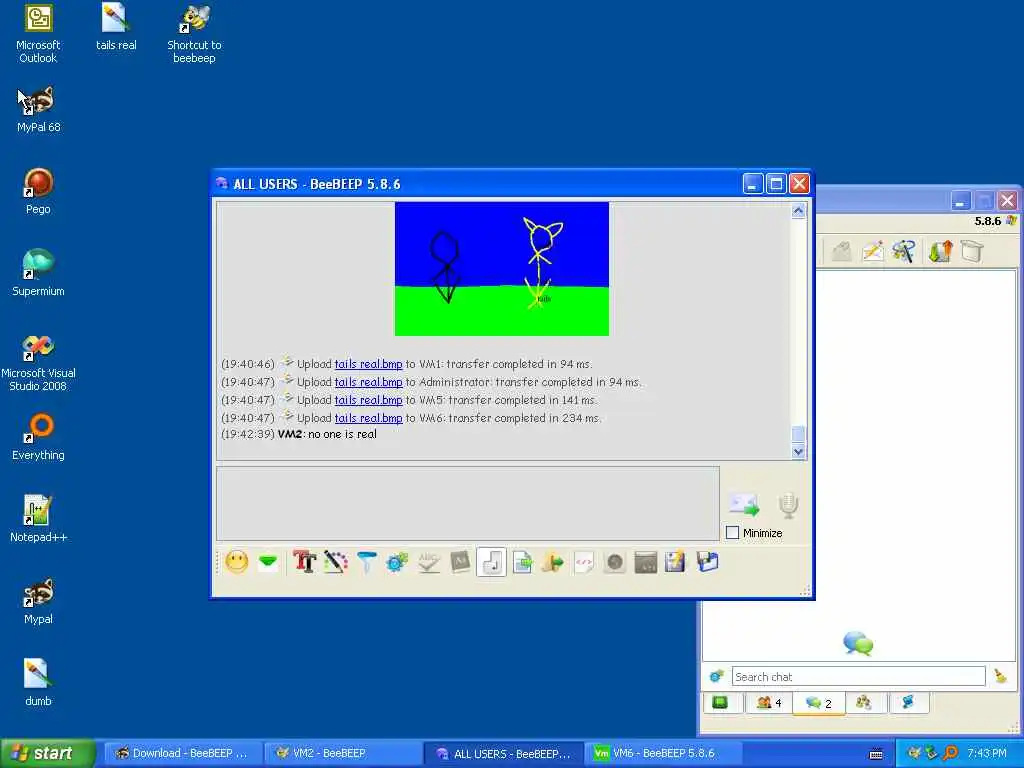Screen dimensions: 1024x768
Task: Select the MyPal 68 desktop icon
Action: (38, 110)
